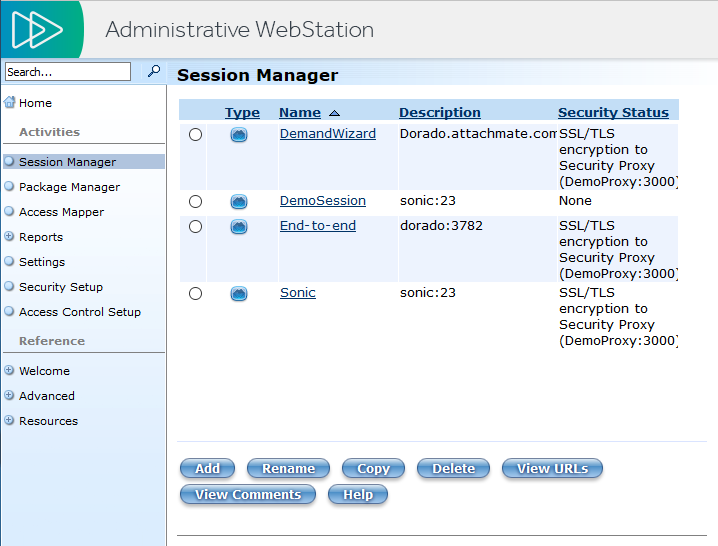Viewport: 718px width, 546px height.
Task: Open Package Manager from sidebar
Action: click(x=69, y=187)
